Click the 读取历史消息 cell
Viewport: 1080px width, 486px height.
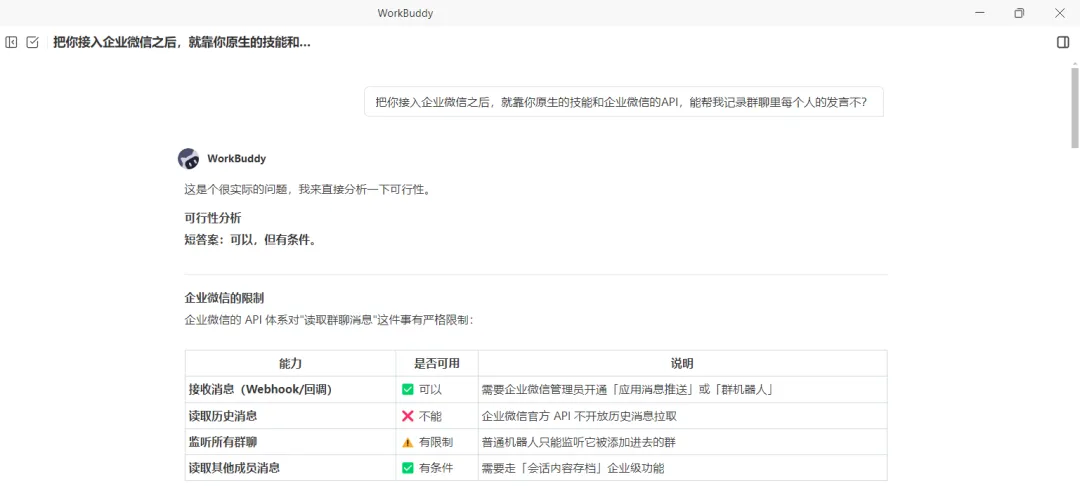pyautogui.click(x=290, y=416)
